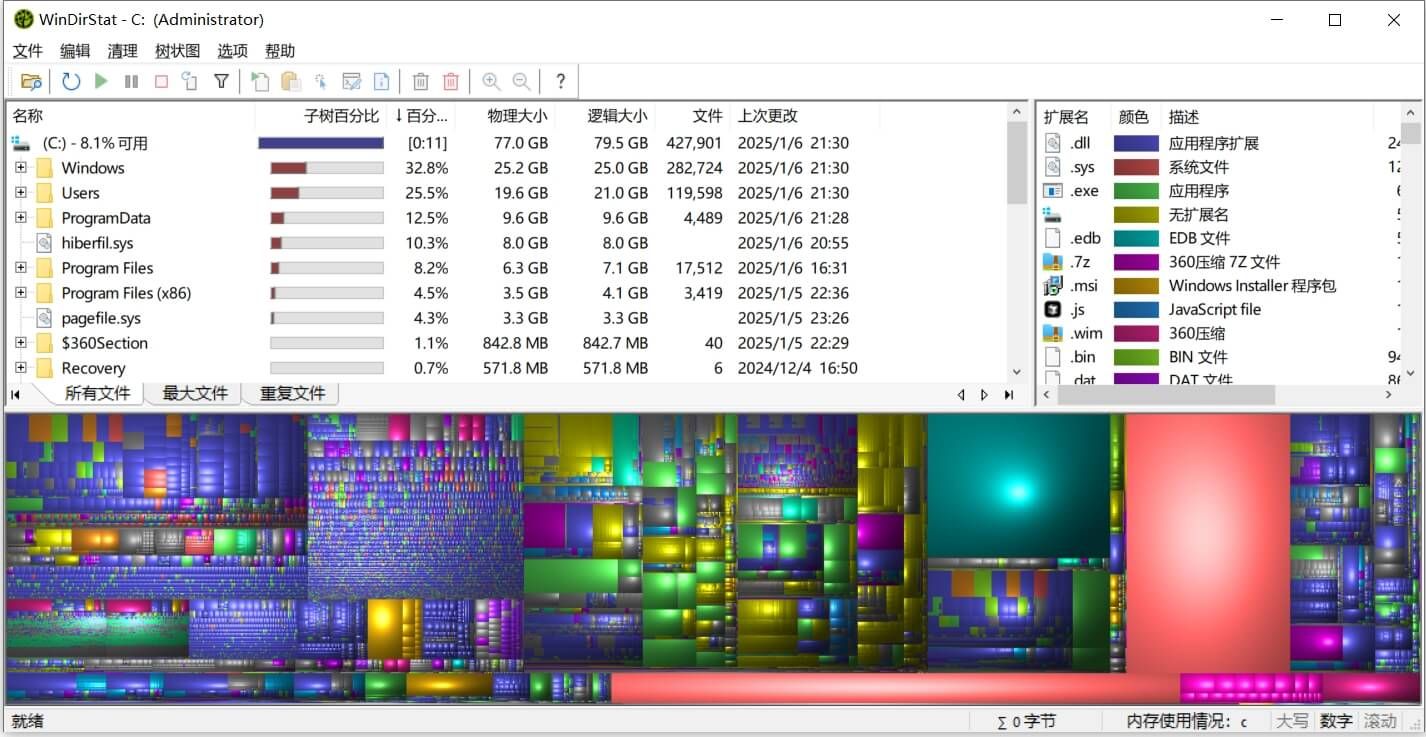Expand the ProgramData folder node

[20, 218]
